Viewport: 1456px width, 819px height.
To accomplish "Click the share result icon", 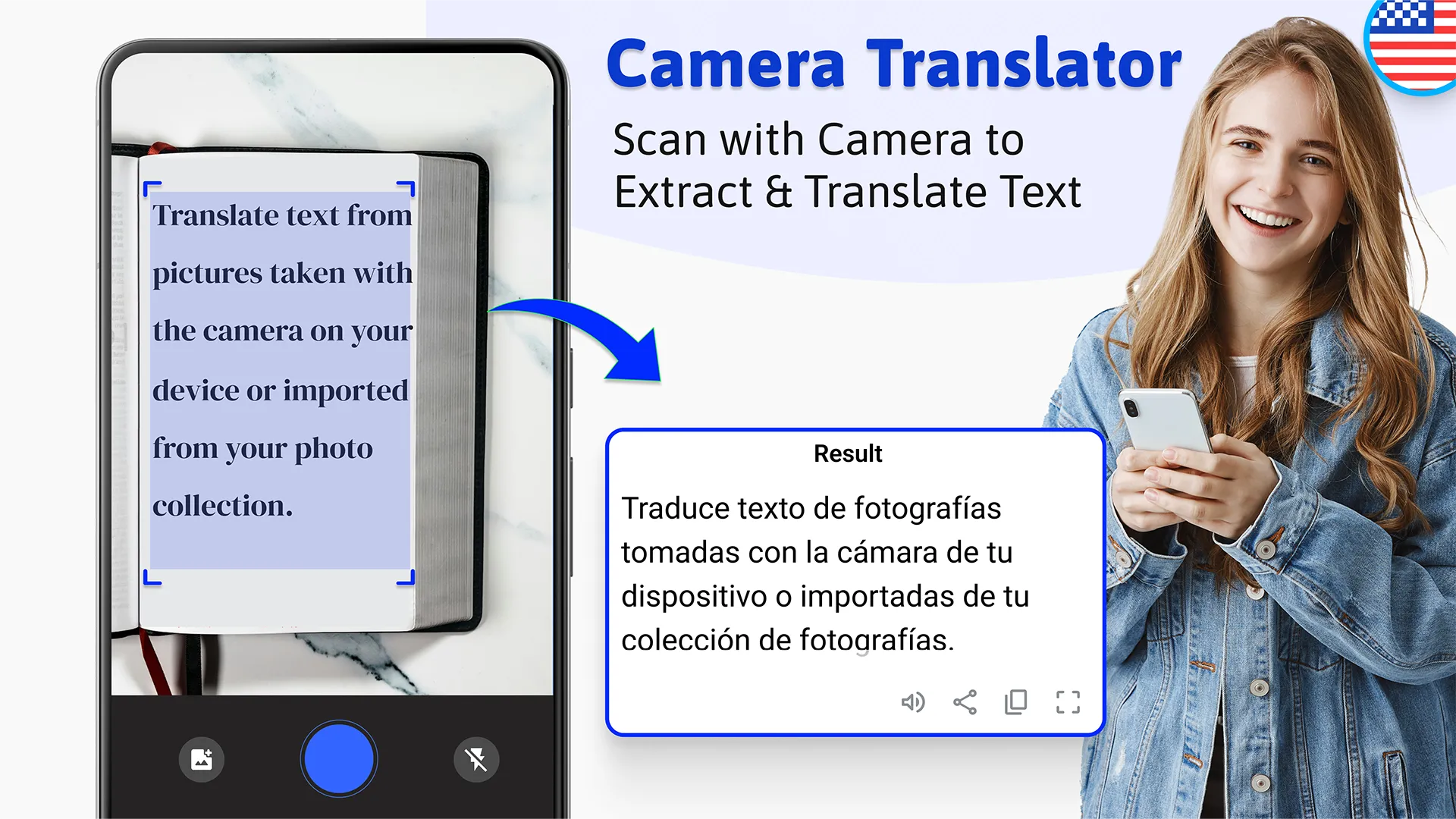I will pos(963,700).
